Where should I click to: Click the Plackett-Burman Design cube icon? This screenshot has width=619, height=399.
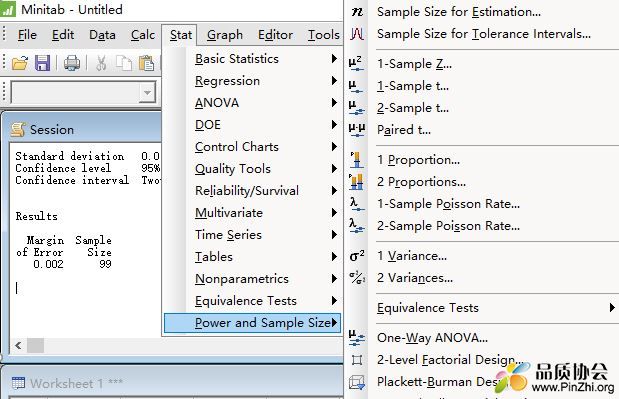tap(357, 382)
